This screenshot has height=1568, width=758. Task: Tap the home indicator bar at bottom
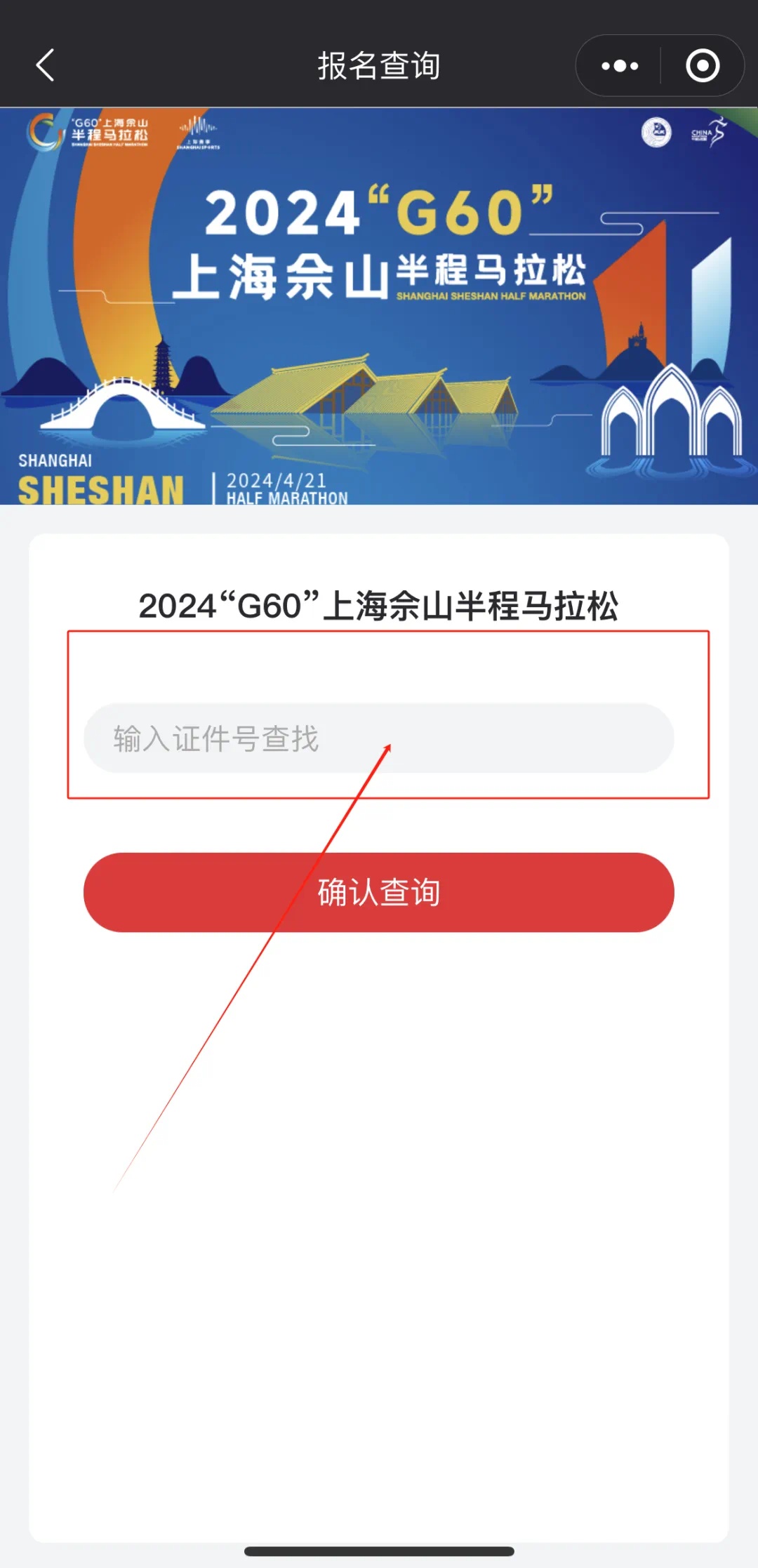[x=379, y=1550]
